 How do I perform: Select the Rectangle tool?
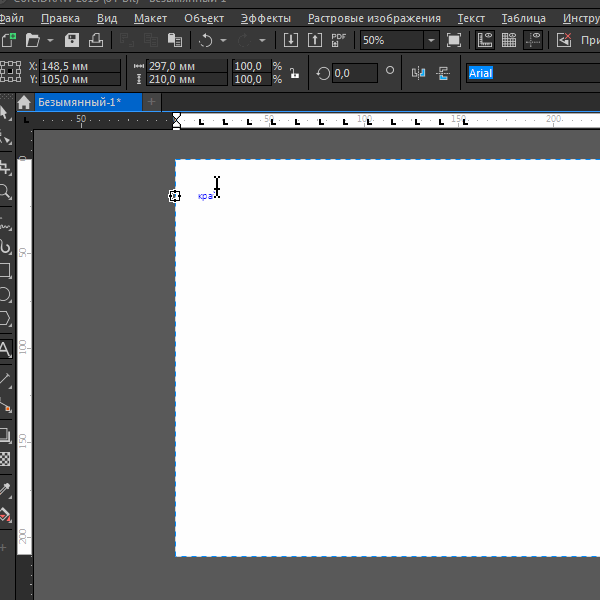[x=5, y=270]
